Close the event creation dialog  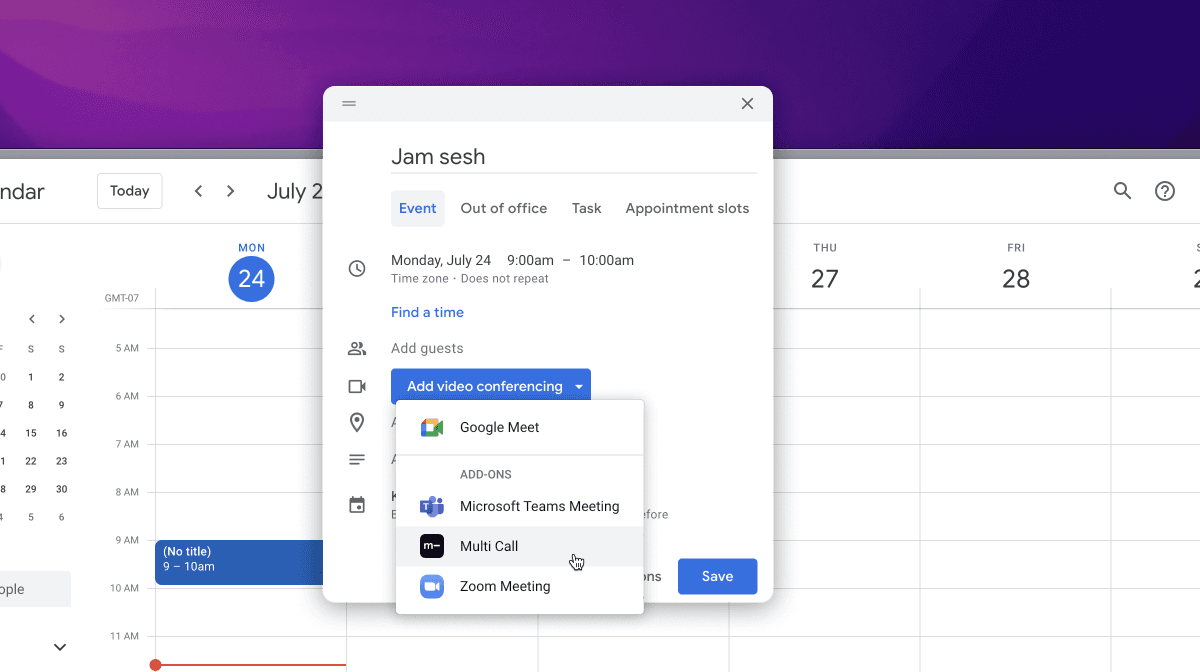(747, 104)
